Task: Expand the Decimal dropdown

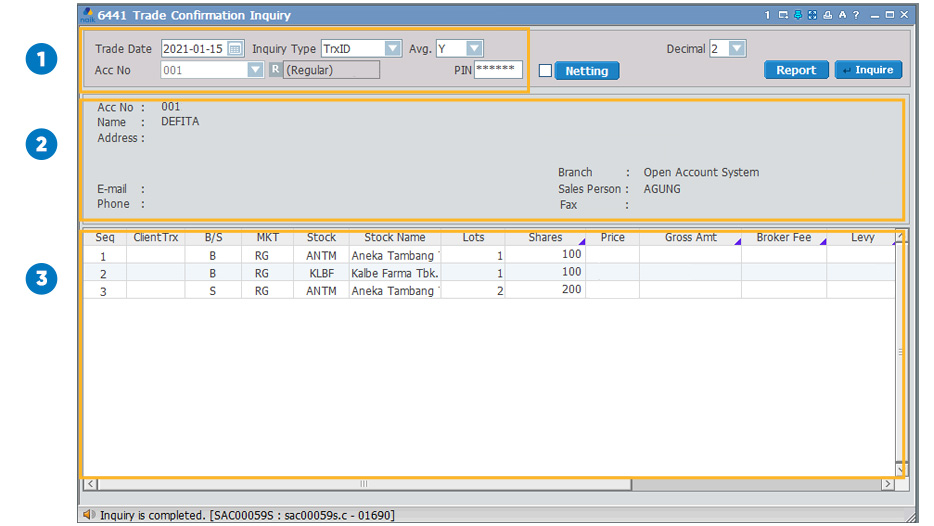Action: (737, 49)
